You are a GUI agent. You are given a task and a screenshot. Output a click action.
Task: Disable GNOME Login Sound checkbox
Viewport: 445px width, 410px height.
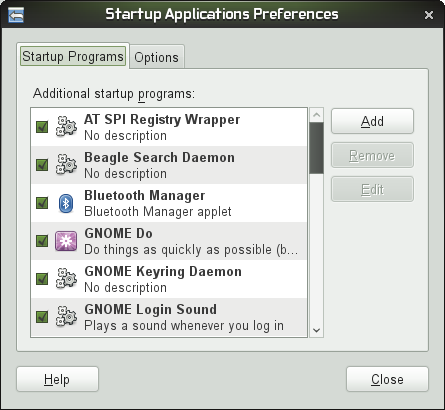click(42, 317)
